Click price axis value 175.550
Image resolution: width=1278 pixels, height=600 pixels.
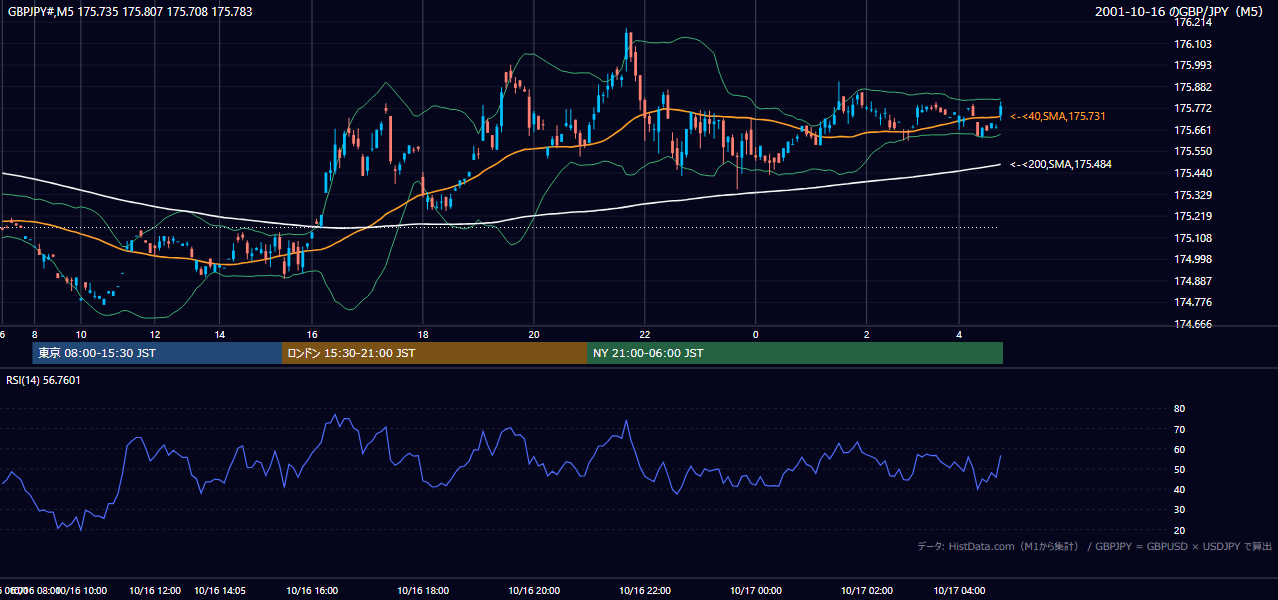point(1193,151)
